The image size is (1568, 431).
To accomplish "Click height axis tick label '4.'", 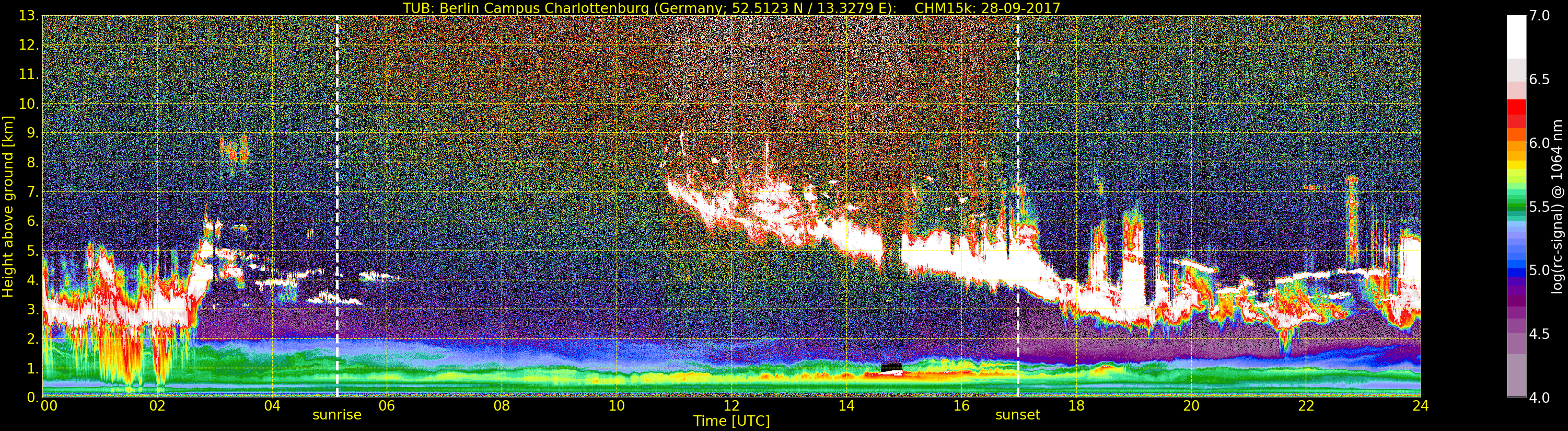I will tap(32, 280).
